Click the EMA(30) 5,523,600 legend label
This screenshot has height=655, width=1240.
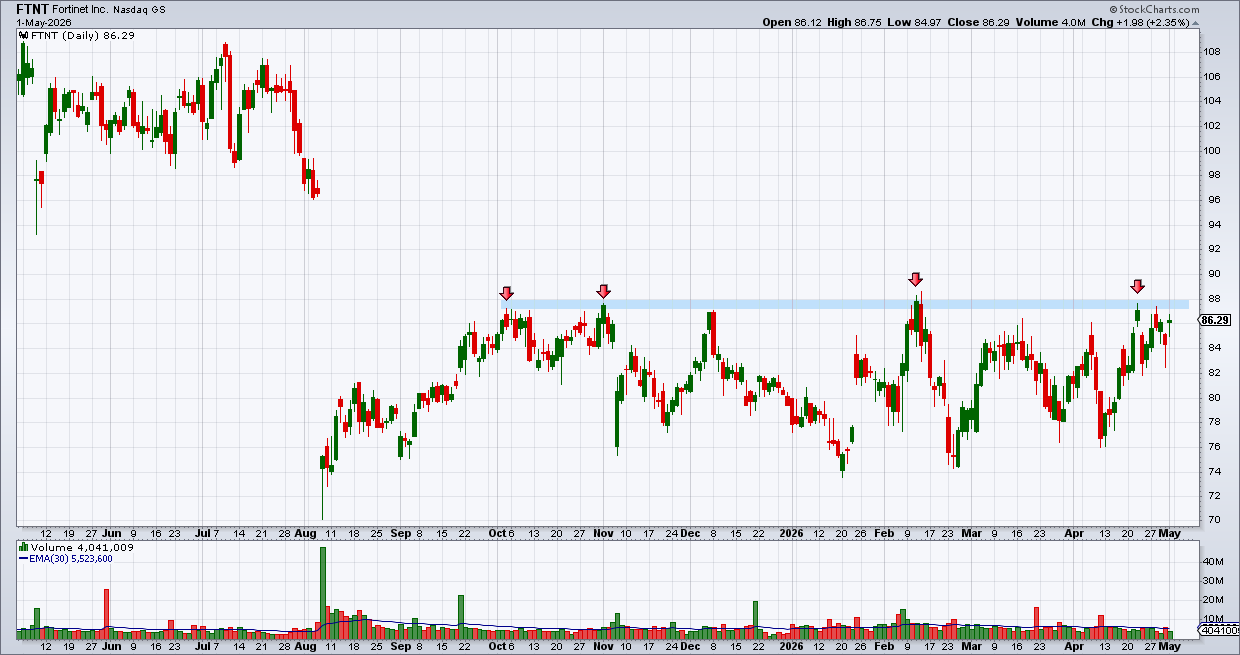coord(69,559)
